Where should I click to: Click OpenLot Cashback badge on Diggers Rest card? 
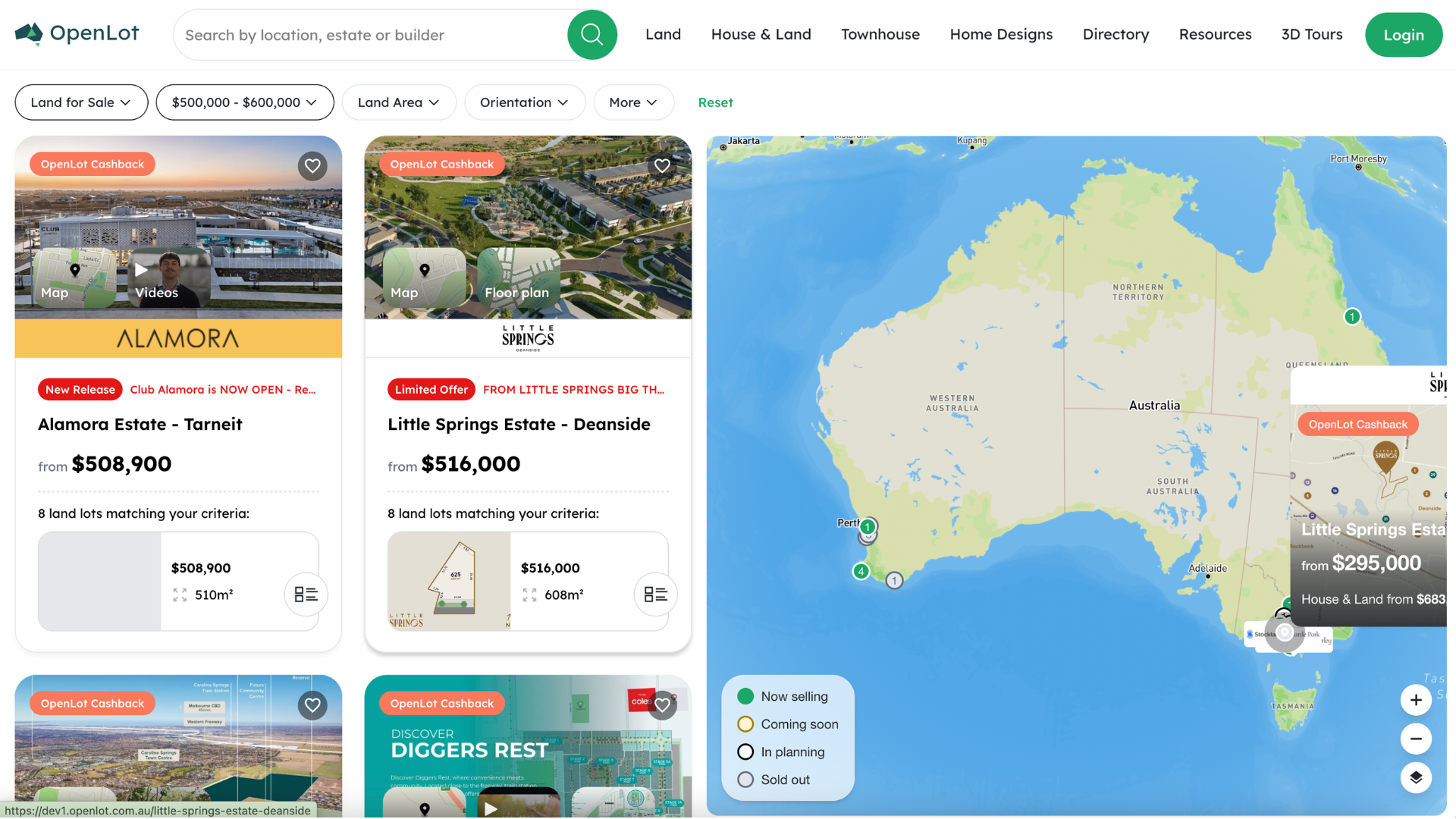tap(442, 703)
